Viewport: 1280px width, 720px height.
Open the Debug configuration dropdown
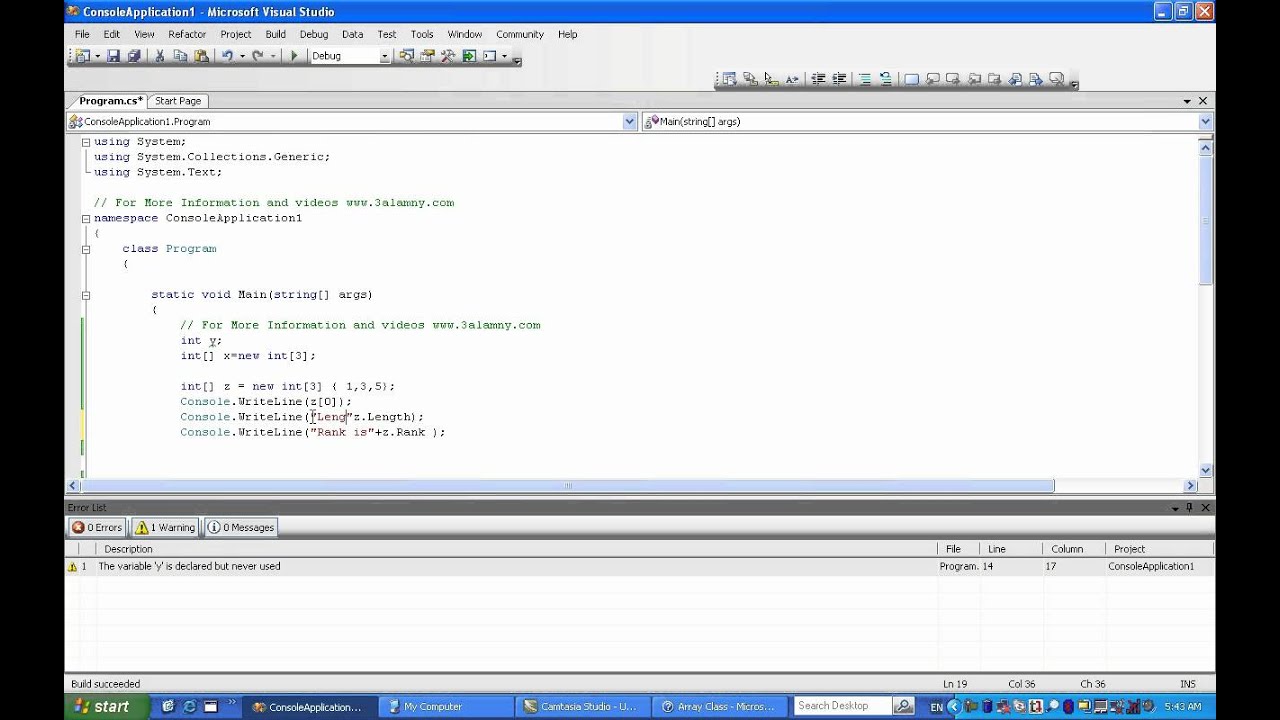(x=385, y=56)
